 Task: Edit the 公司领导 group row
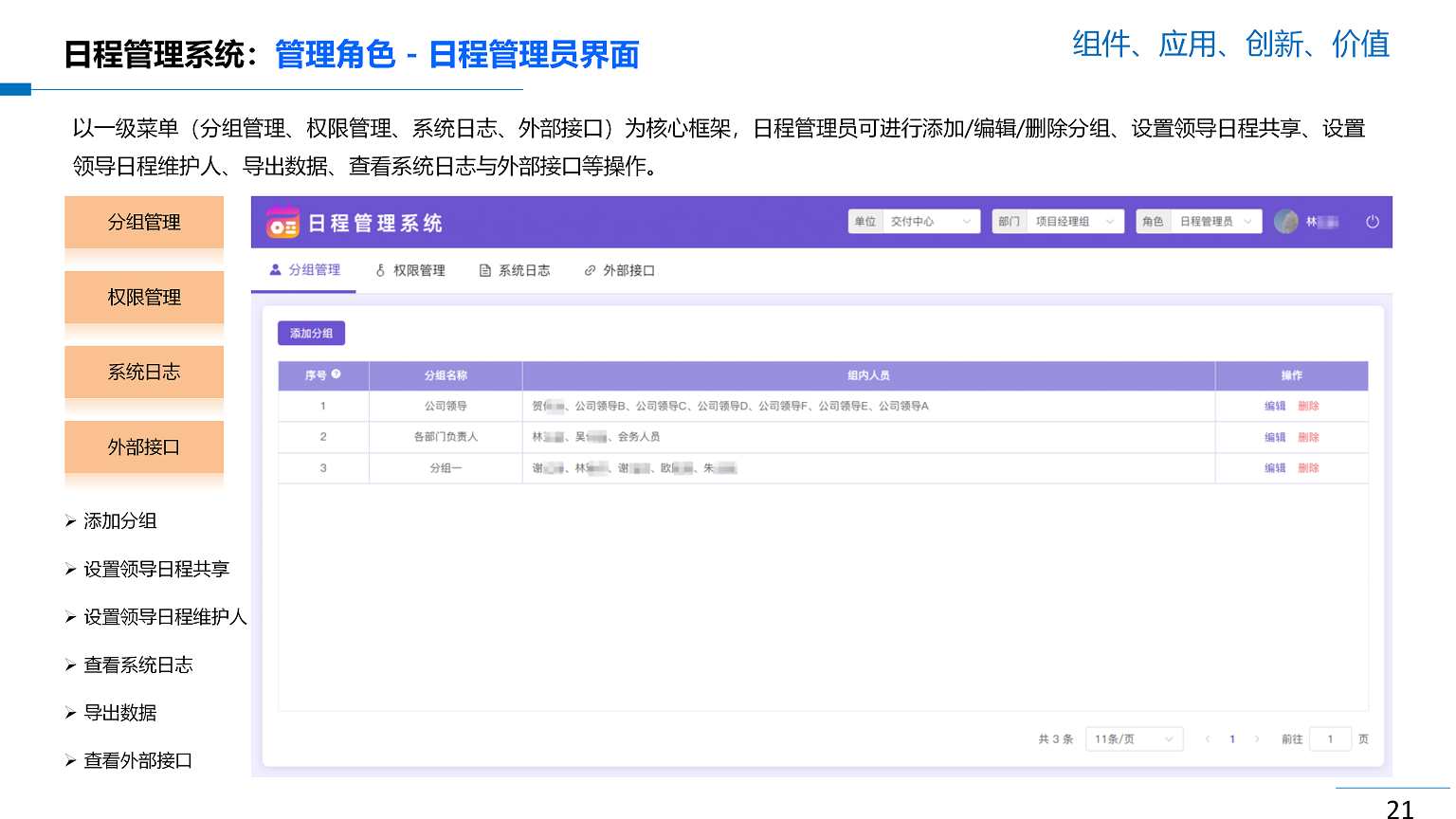pyautogui.click(x=1275, y=407)
